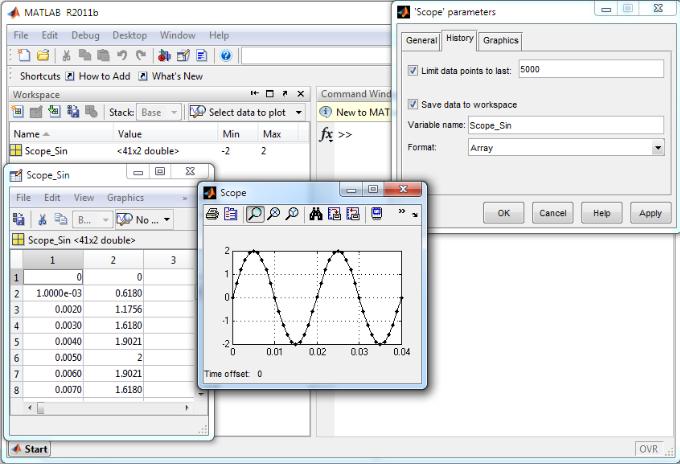
Task: Create a new script file in MATLAB toolbar
Action: (23, 55)
